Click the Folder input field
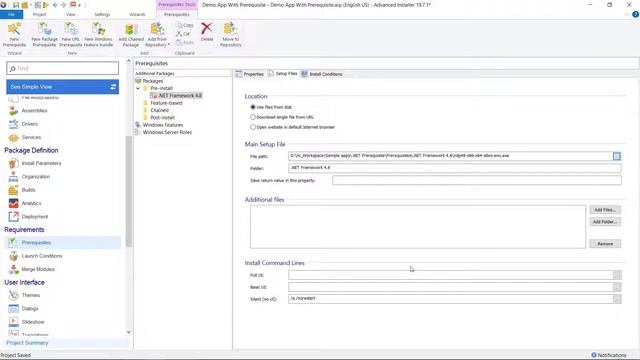 455,168
